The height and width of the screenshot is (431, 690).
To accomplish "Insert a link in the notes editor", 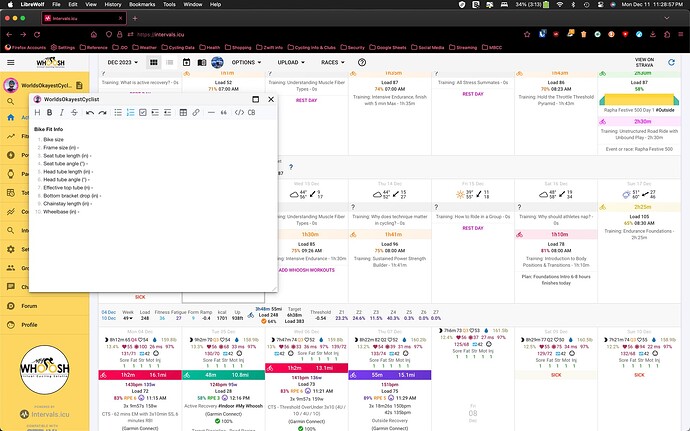I will click(x=196, y=113).
